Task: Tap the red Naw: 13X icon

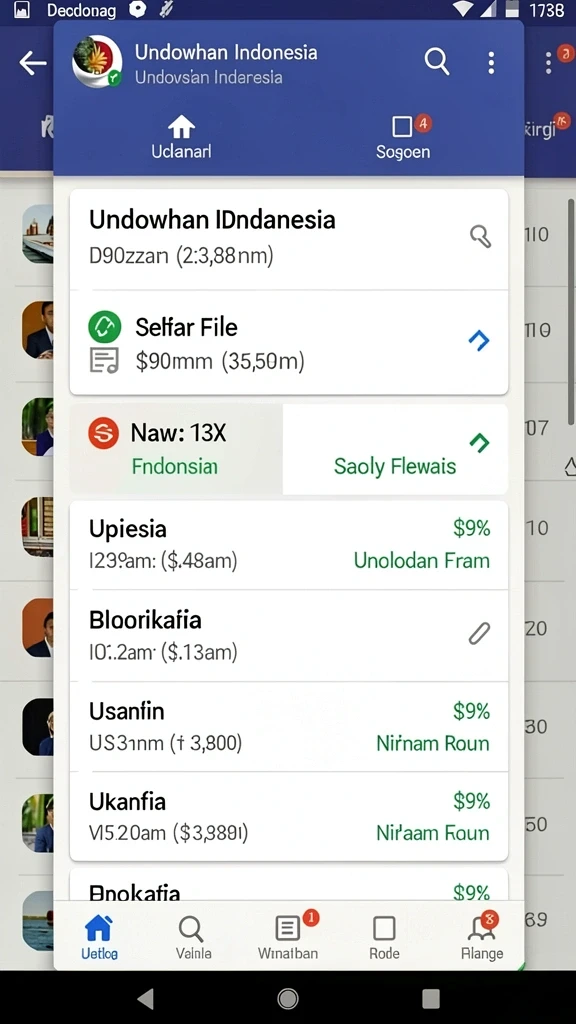Action: pyautogui.click(x=104, y=432)
